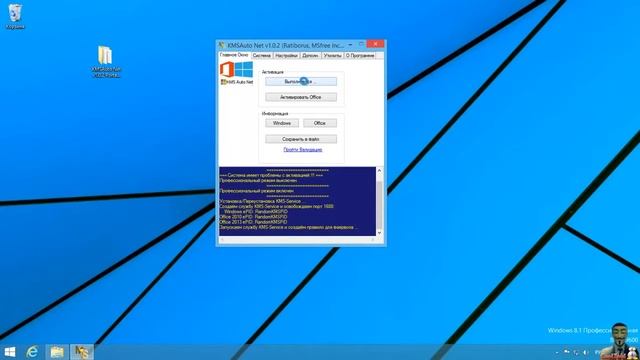Click the log scrollbar up arrow
The image size is (640, 360).
pos(379,170)
